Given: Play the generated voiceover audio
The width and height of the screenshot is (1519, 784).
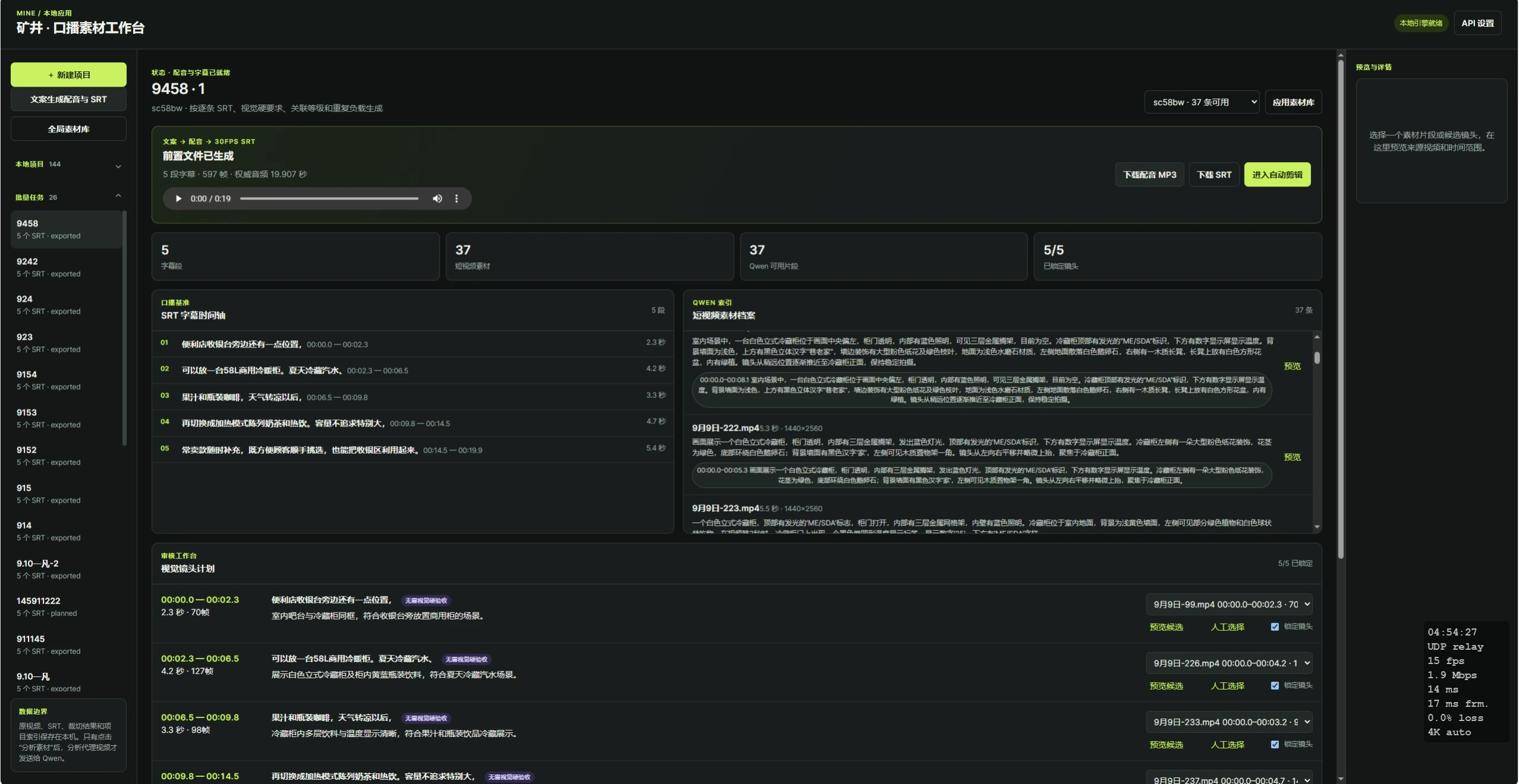Looking at the screenshot, I should [178, 198].
